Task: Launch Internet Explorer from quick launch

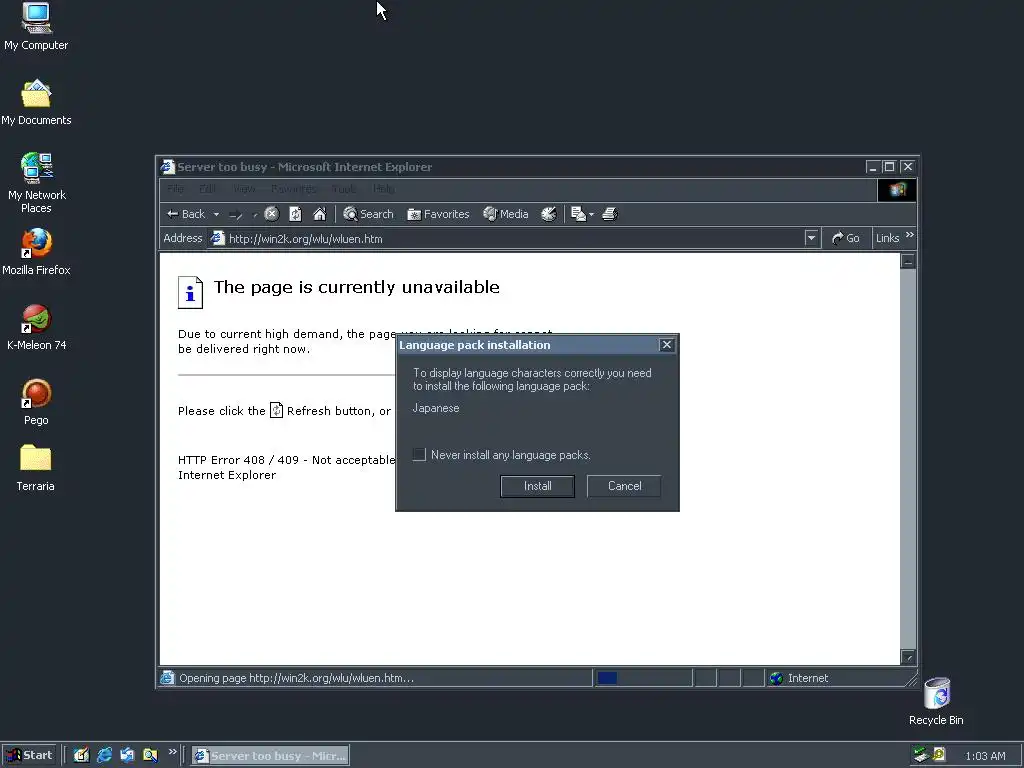Action: pyautogui.click(x=104, y=756)
